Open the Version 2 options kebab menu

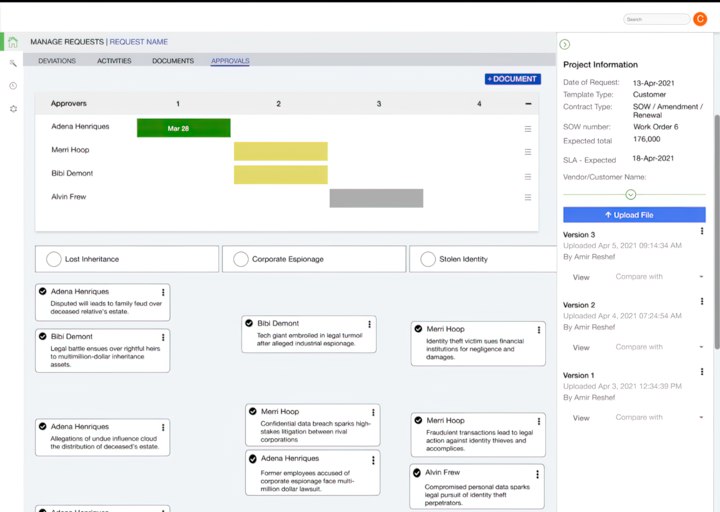point(702,301)
